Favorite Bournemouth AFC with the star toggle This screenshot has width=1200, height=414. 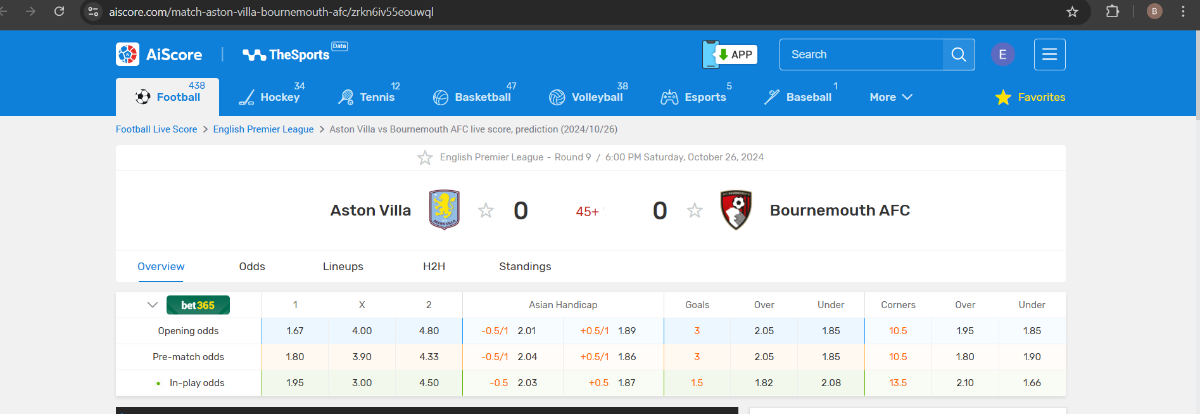[694, 210]
